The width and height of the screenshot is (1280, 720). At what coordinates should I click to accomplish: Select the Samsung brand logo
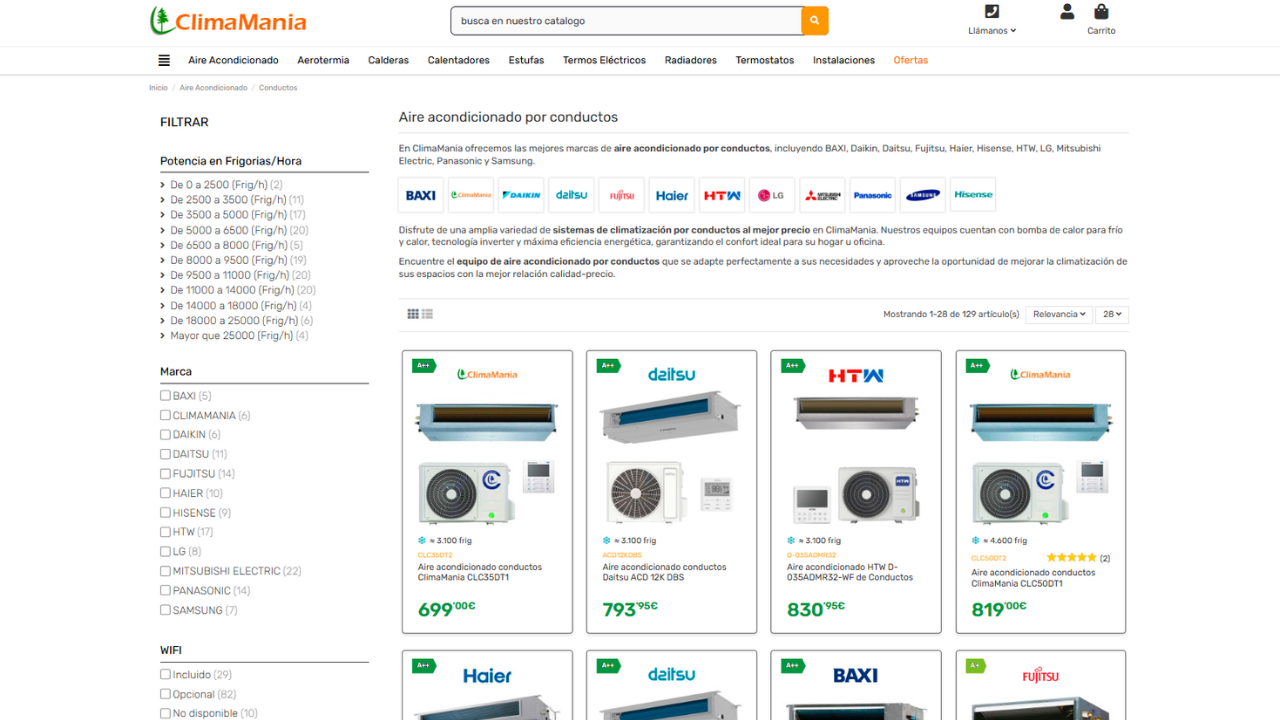[923, 195]
